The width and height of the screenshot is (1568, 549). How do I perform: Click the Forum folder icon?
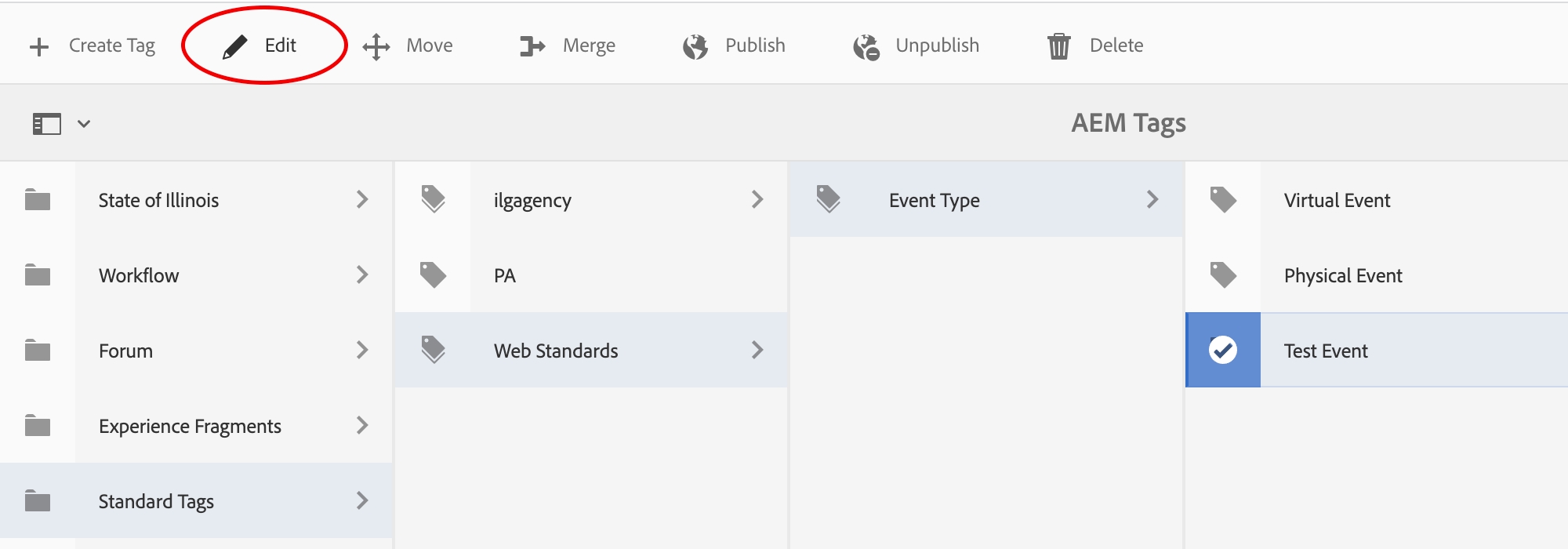pos(38,351)
